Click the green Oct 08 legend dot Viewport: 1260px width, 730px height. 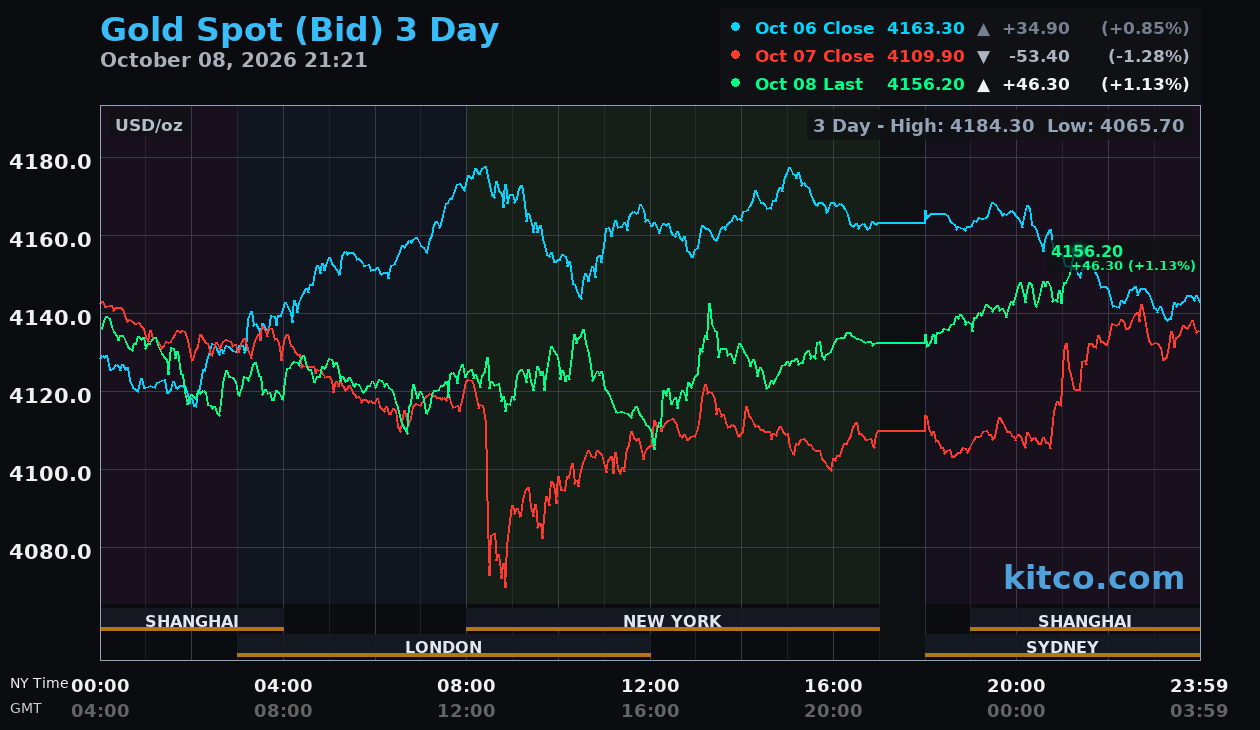[x=736, y=83]
